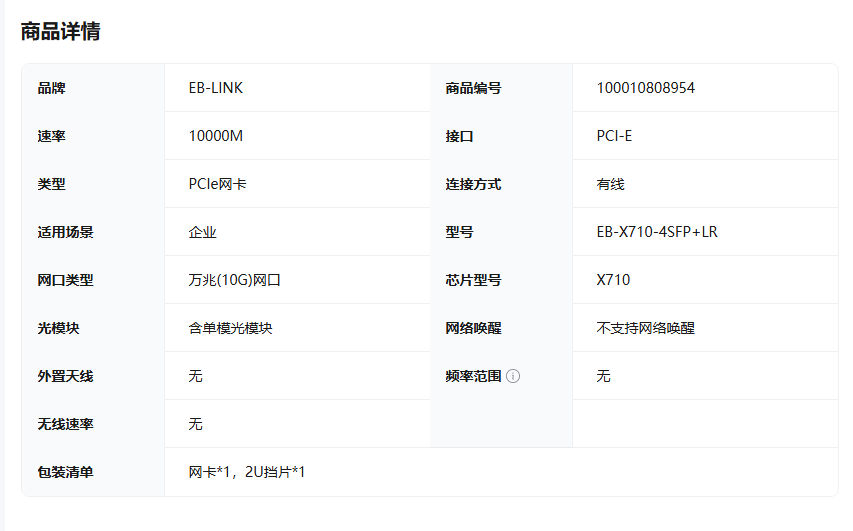
Task: Click the 无 value for 无线速率
Action: coord(196,424)
